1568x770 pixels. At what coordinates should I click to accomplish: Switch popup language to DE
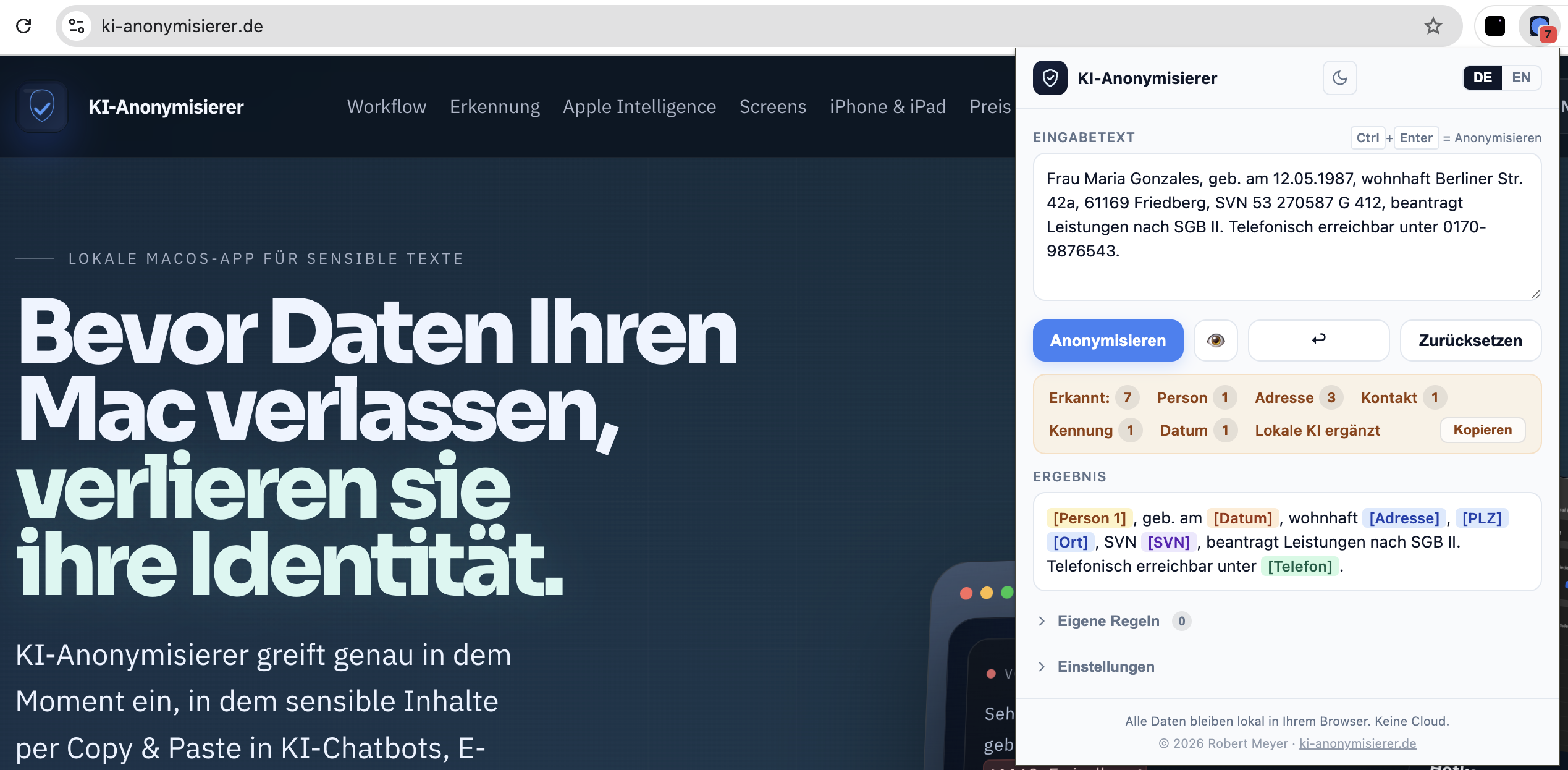(x=1482, y=78)
